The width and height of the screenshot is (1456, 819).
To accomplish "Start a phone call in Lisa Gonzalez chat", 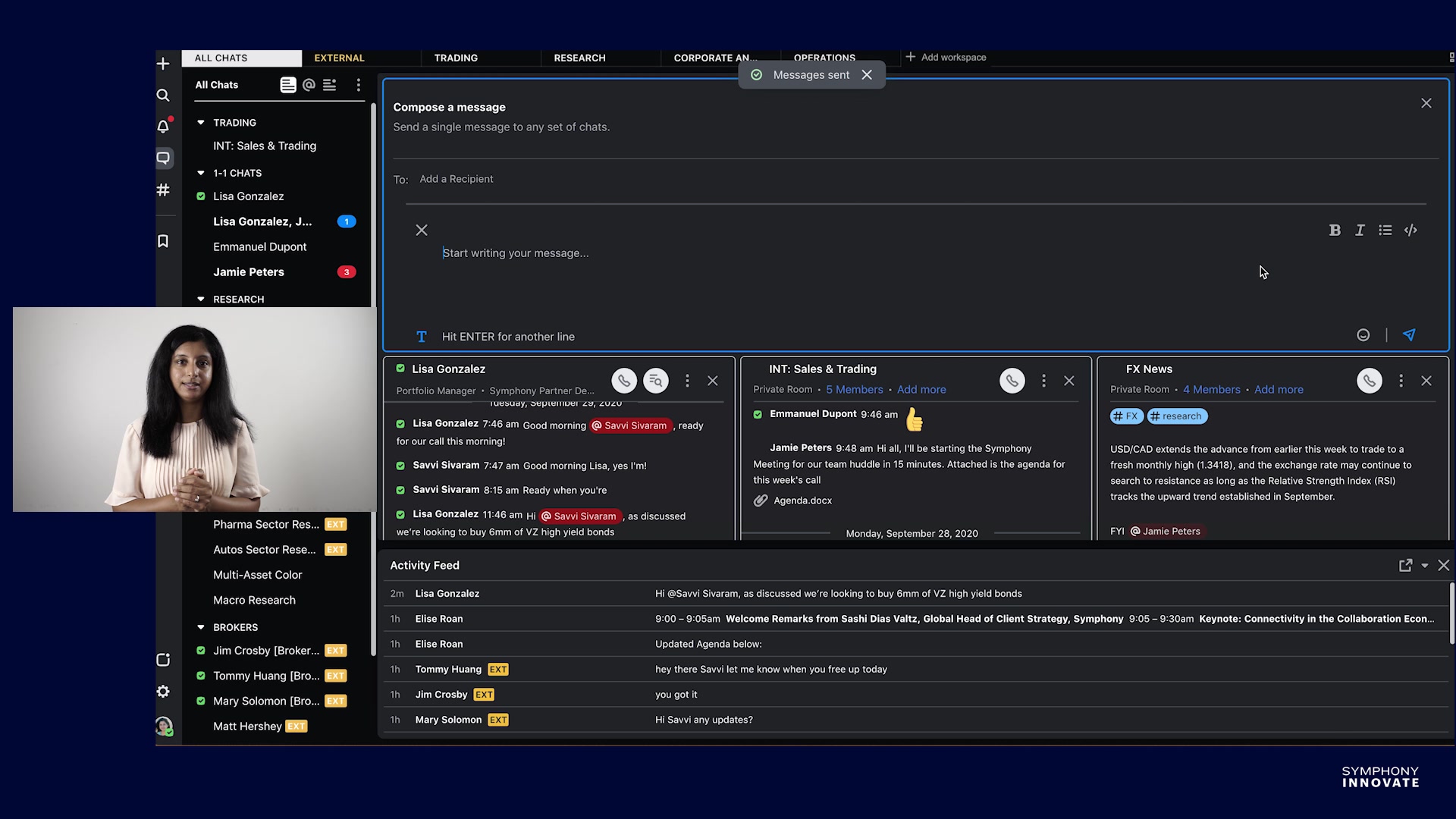I will (x=623, y=380).
